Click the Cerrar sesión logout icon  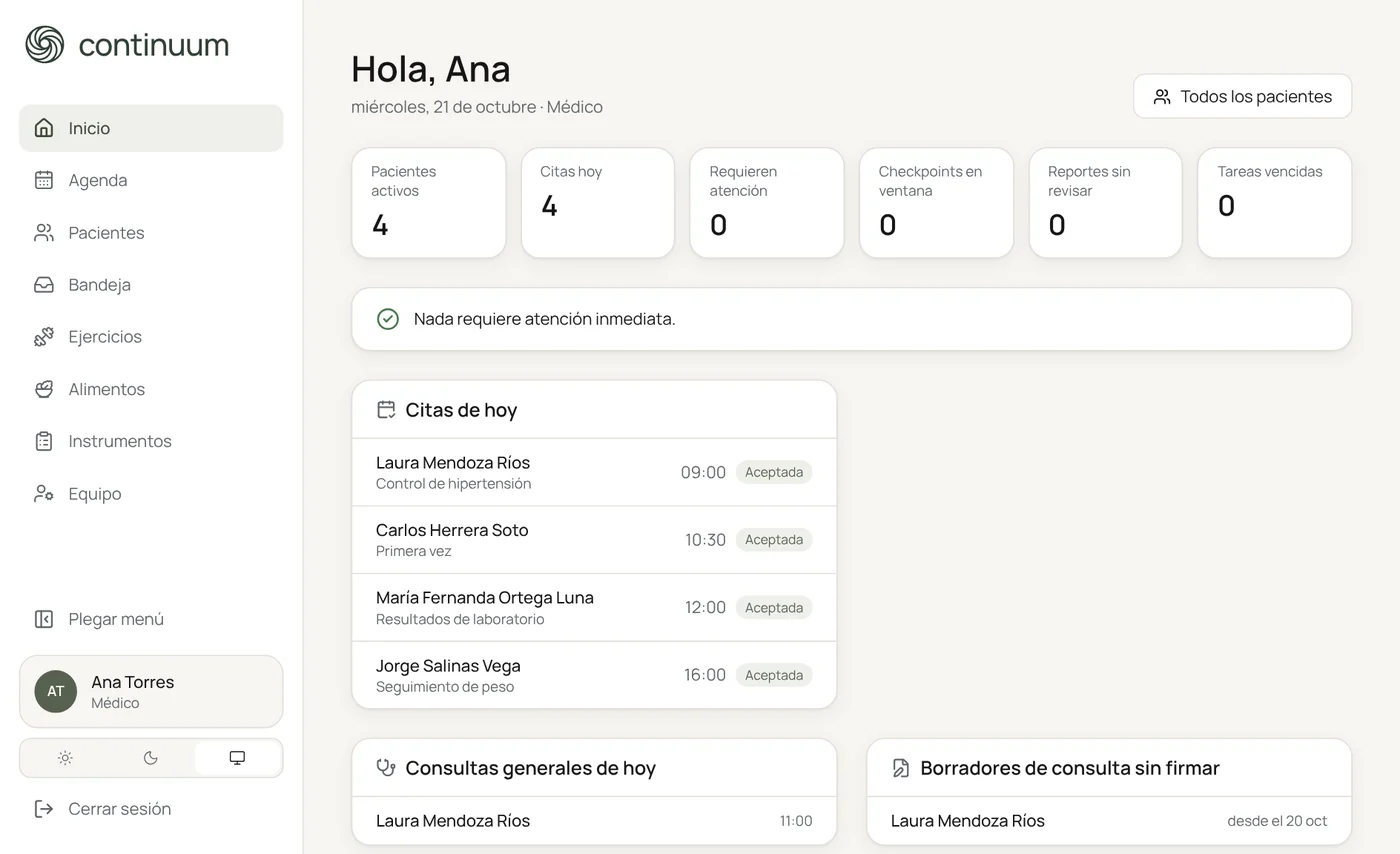pyautogui.click(x=44, y=809)
